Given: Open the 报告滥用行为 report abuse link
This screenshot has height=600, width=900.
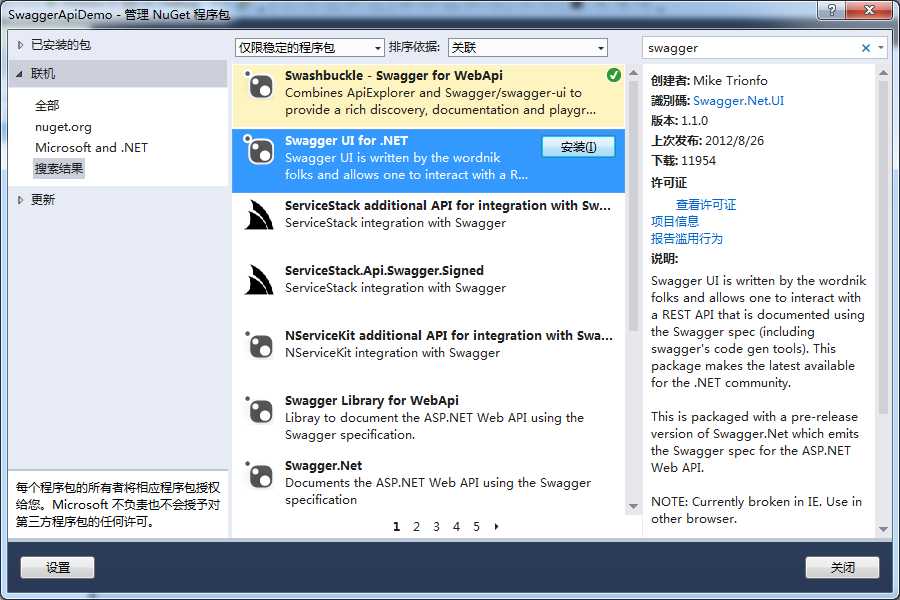Looking at the screenshot, I should click(x=686, y=239).
